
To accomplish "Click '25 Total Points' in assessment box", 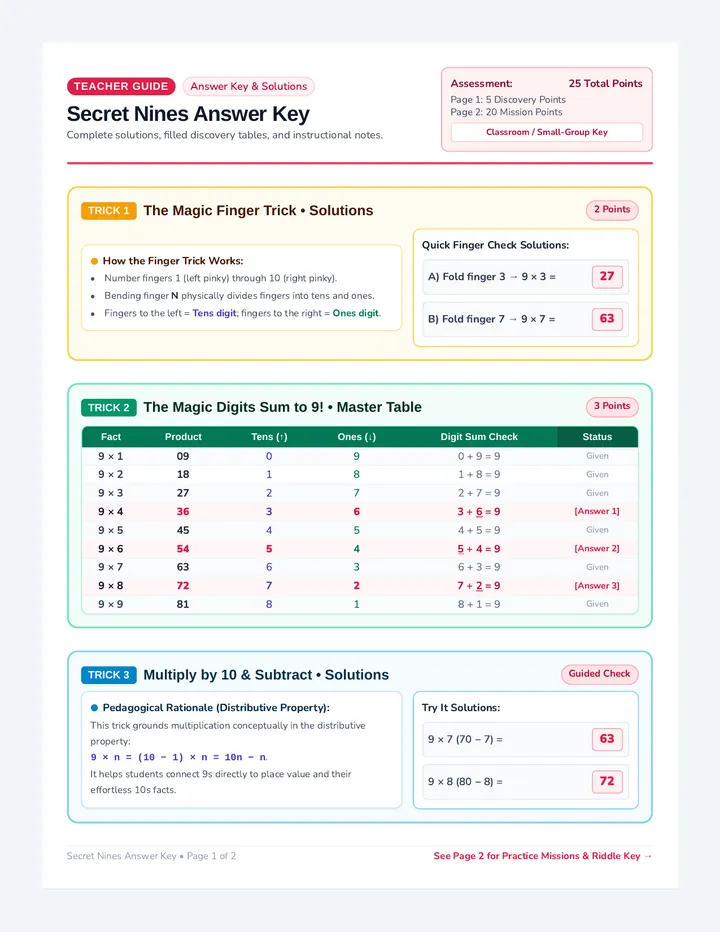I will [605, 84].
